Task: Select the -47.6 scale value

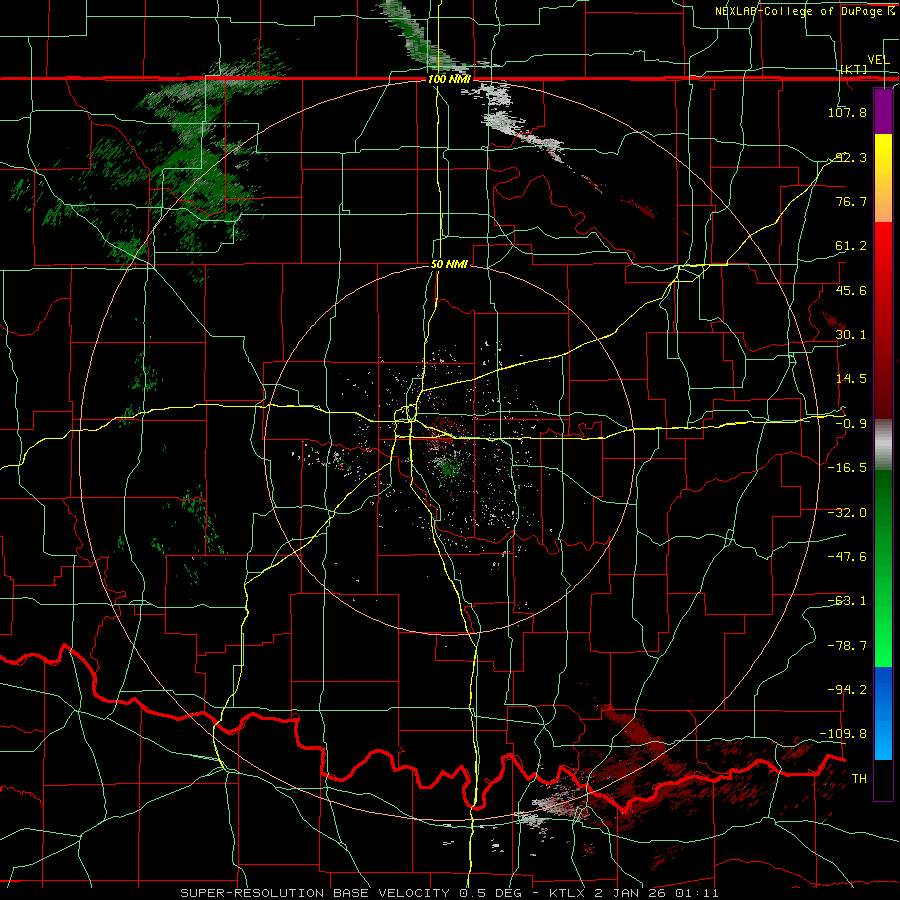Action: point(847,557)
